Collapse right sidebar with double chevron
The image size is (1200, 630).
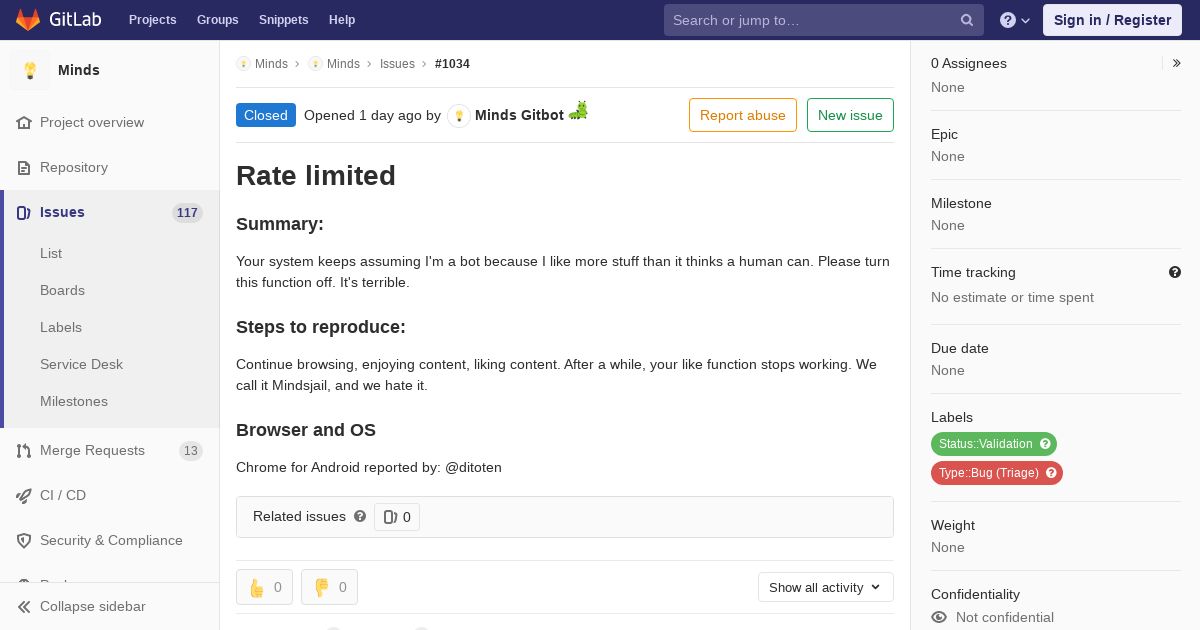pos(1177,63)
